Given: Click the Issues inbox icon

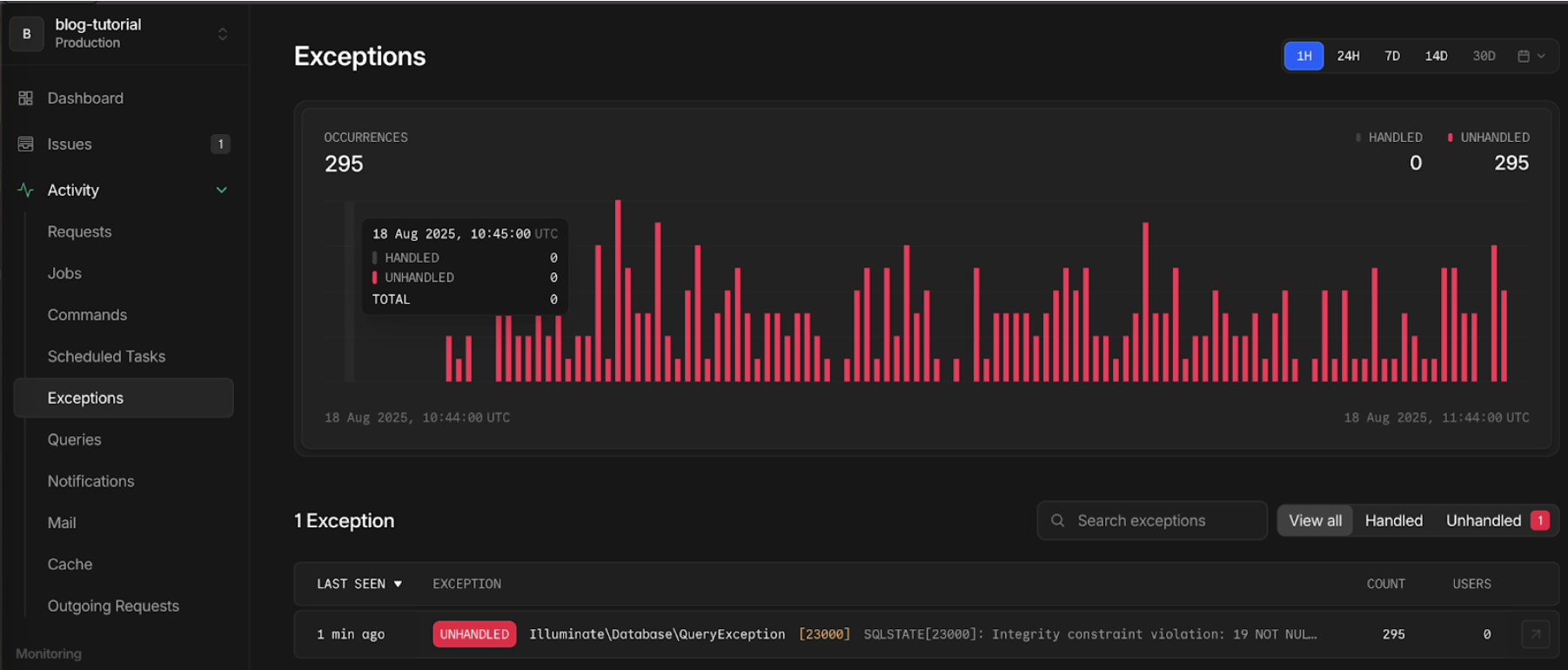Looking at the screenshot, I should pos(25,144).
